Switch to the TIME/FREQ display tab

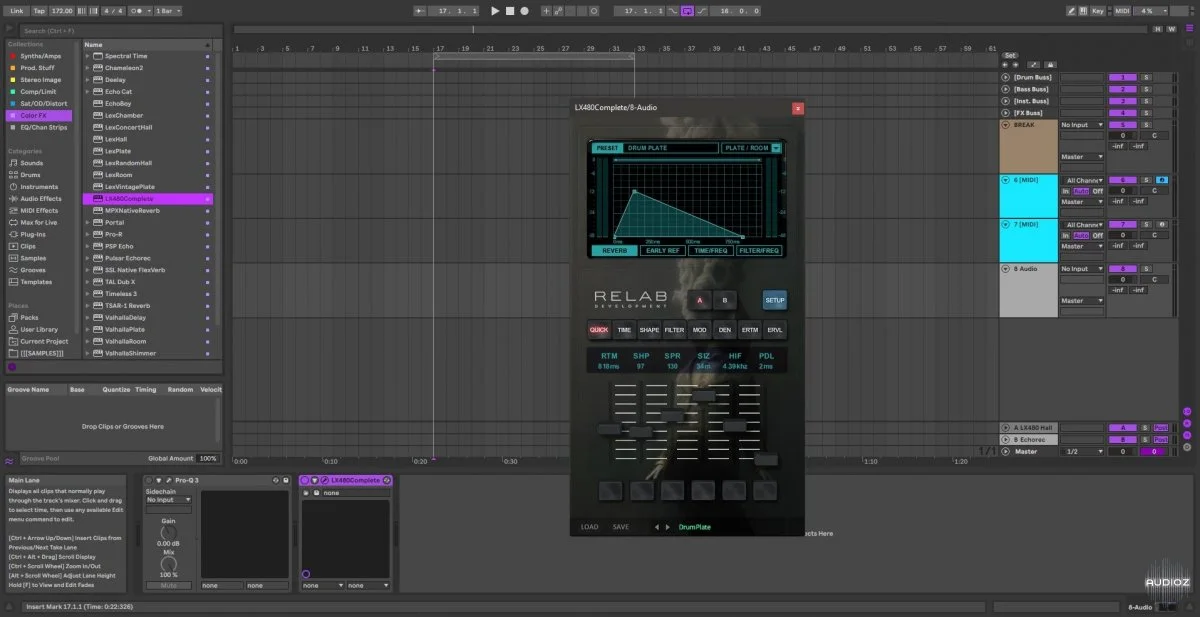(710, 250)
